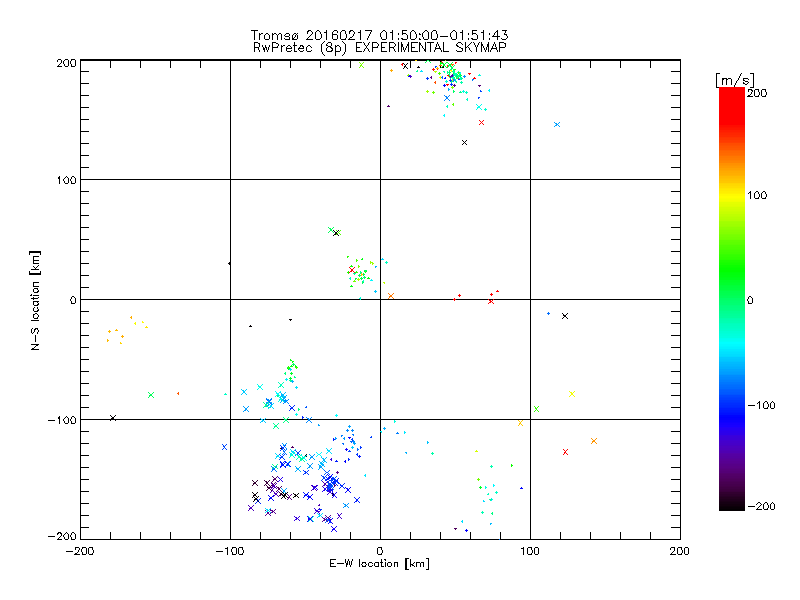The width and height of the screenshot is (800, 600).
Task: Click the x-axis tick label '200'
Action: [x=680, y=551]
